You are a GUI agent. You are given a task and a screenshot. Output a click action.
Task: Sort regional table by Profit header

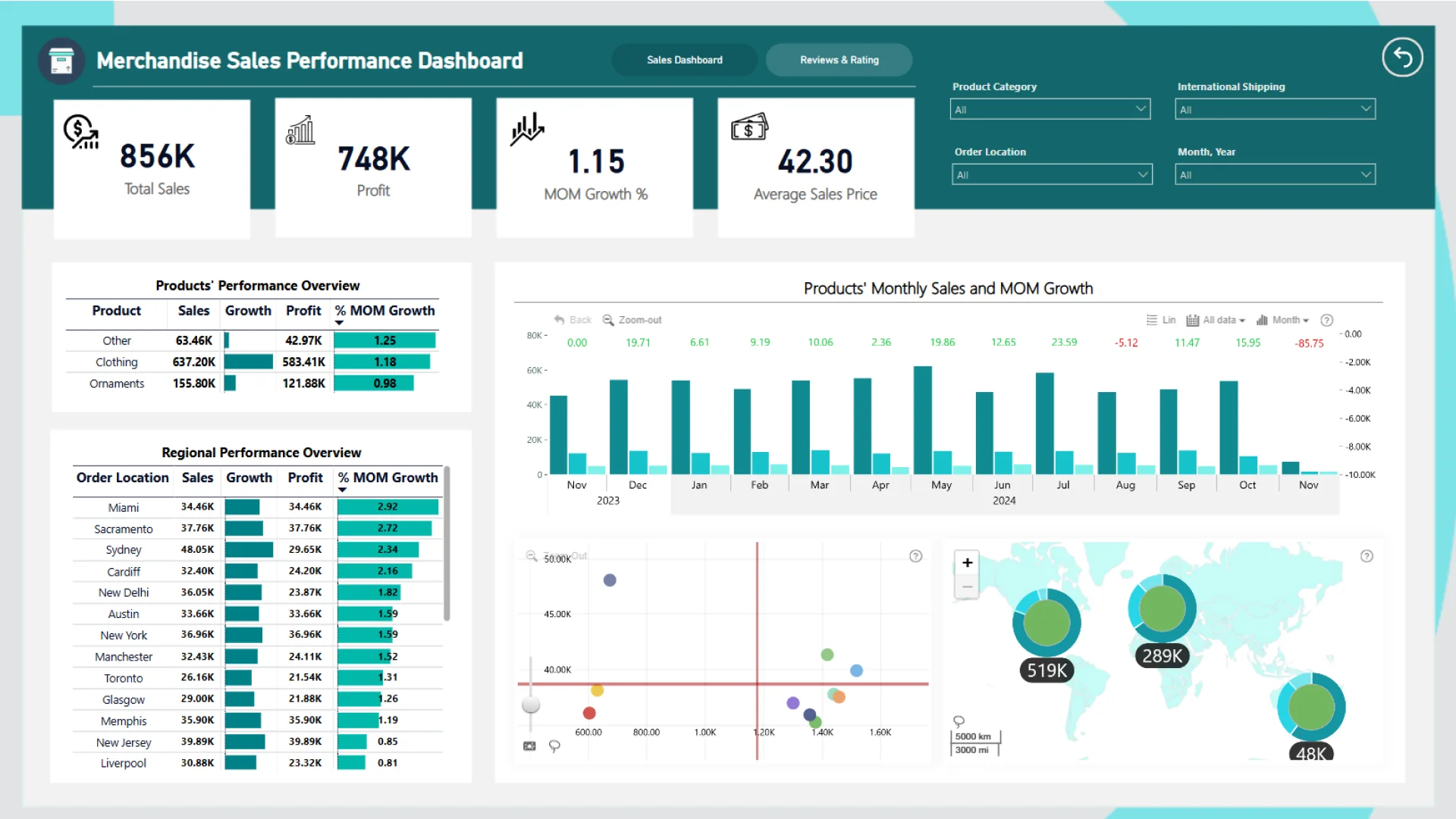pos(305,478)
